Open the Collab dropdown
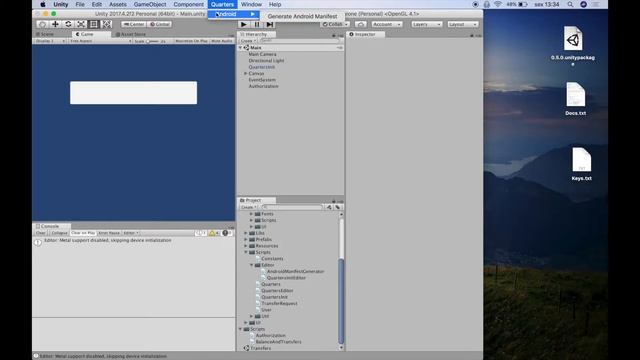This screenshot has height=360, width=640. pyautogui.click(x=335, y=24)
